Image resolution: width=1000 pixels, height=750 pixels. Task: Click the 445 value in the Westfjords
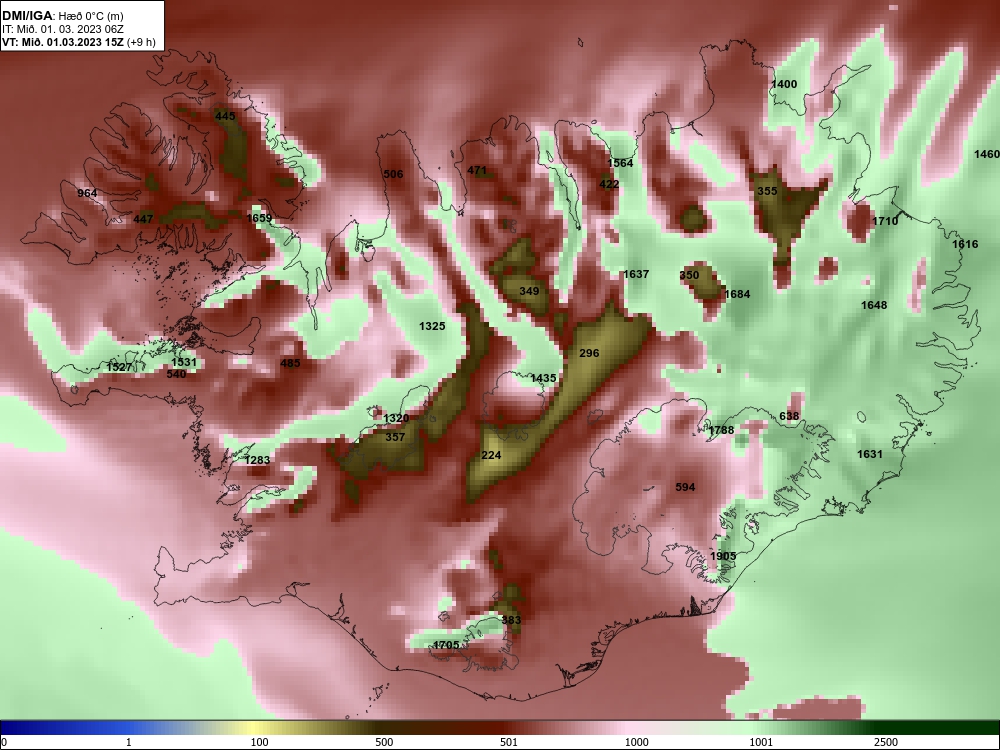pos(225,116)
